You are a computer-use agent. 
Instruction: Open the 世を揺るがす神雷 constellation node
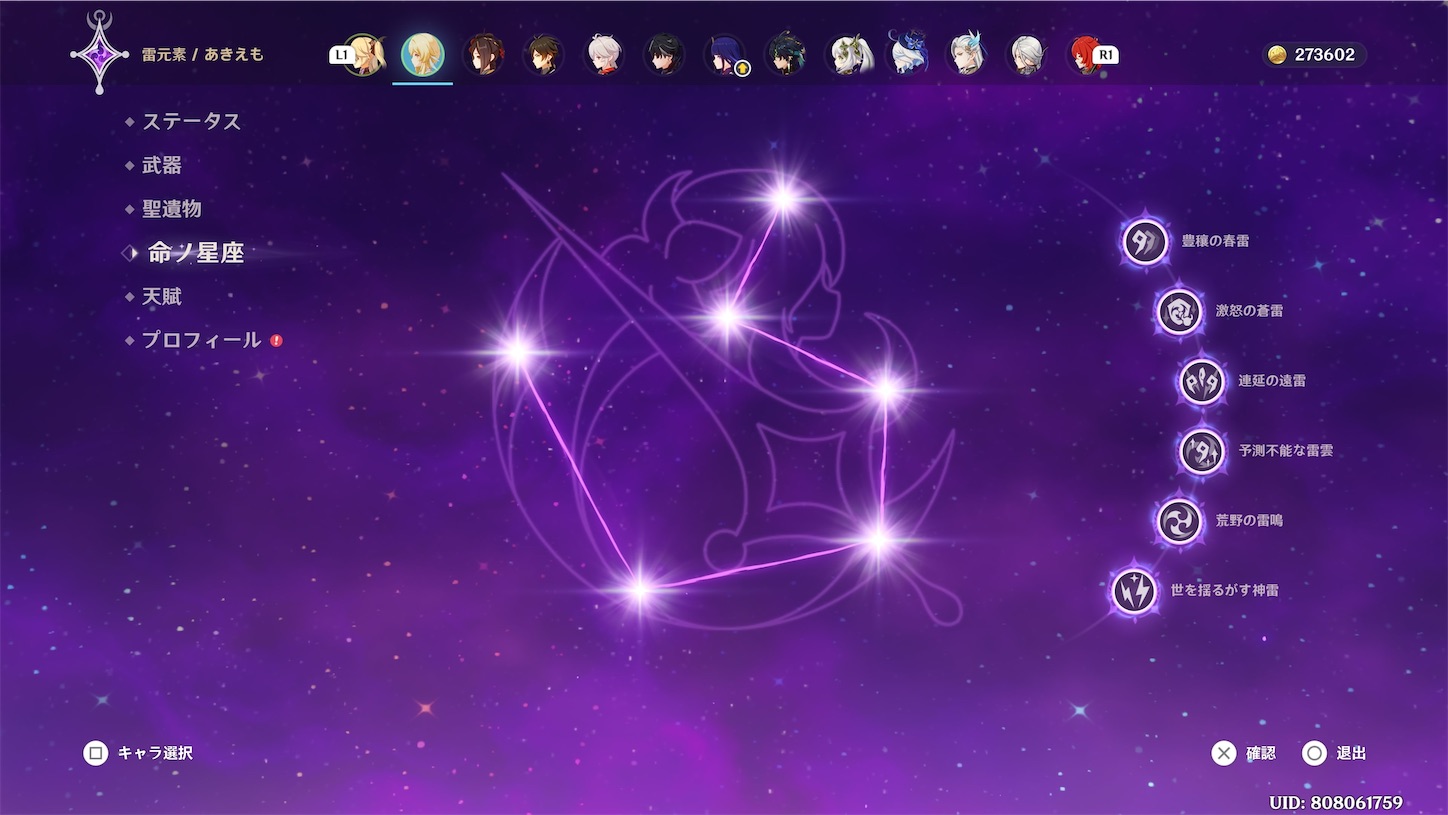[x=1134, y=591]
